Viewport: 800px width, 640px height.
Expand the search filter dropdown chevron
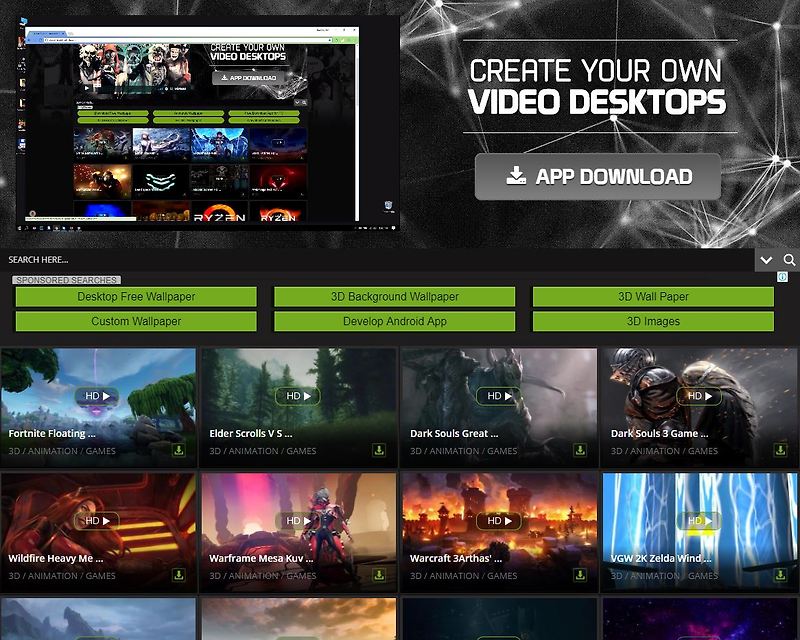(766, 260)
